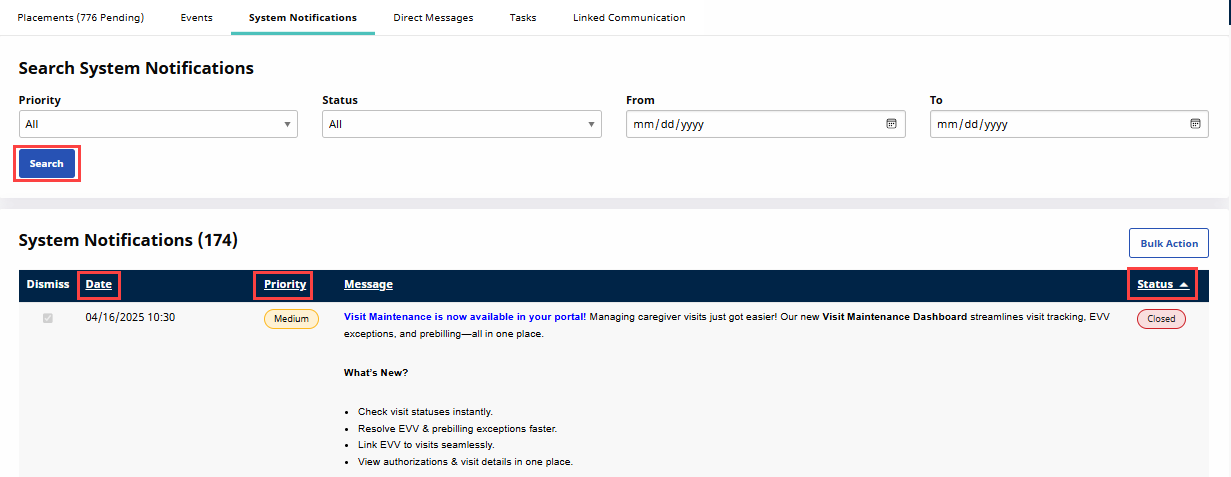Sort notifications by Date column header
Image resolution: width=1231 pixels, height=477 pixels.
pyautogui.click(x=99, y=285)
